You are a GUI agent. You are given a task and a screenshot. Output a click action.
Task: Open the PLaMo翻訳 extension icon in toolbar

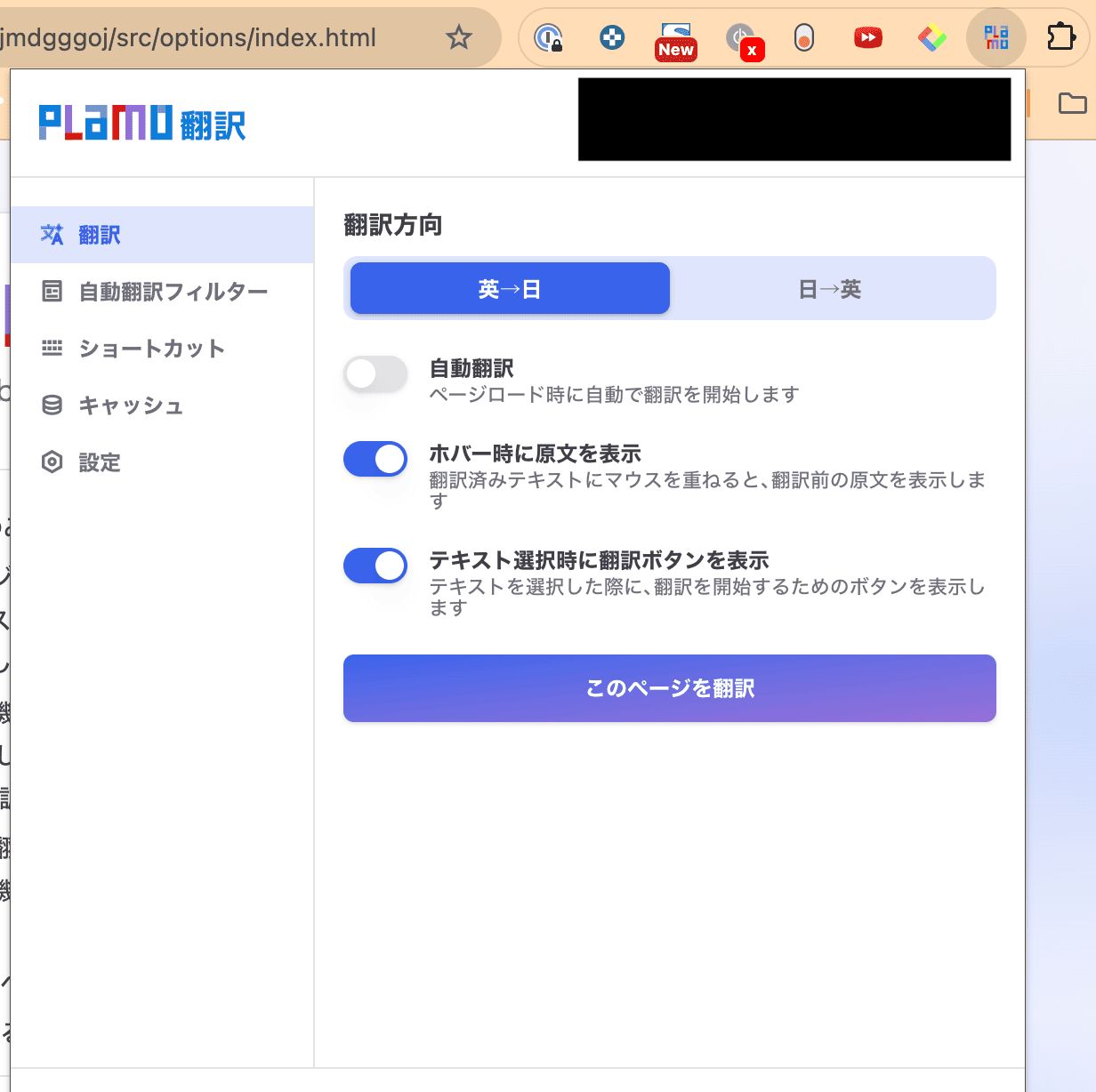click(x=995, y=37)
